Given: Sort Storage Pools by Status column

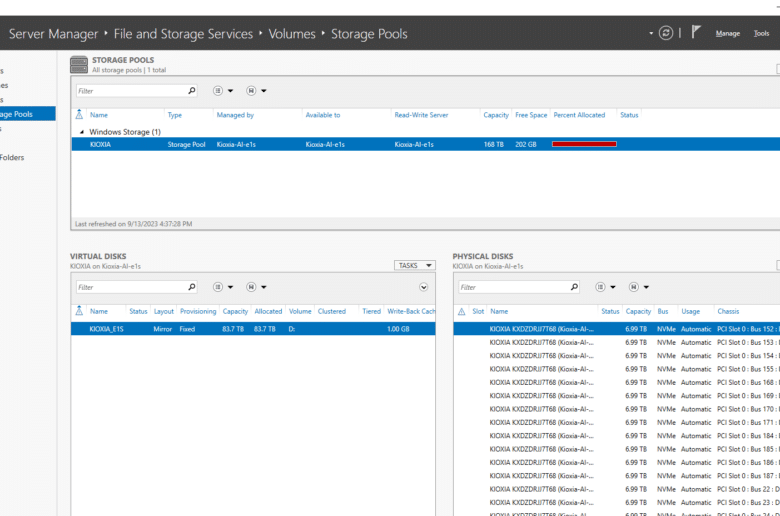Looking at the screenshot, I should pos(629,115).
